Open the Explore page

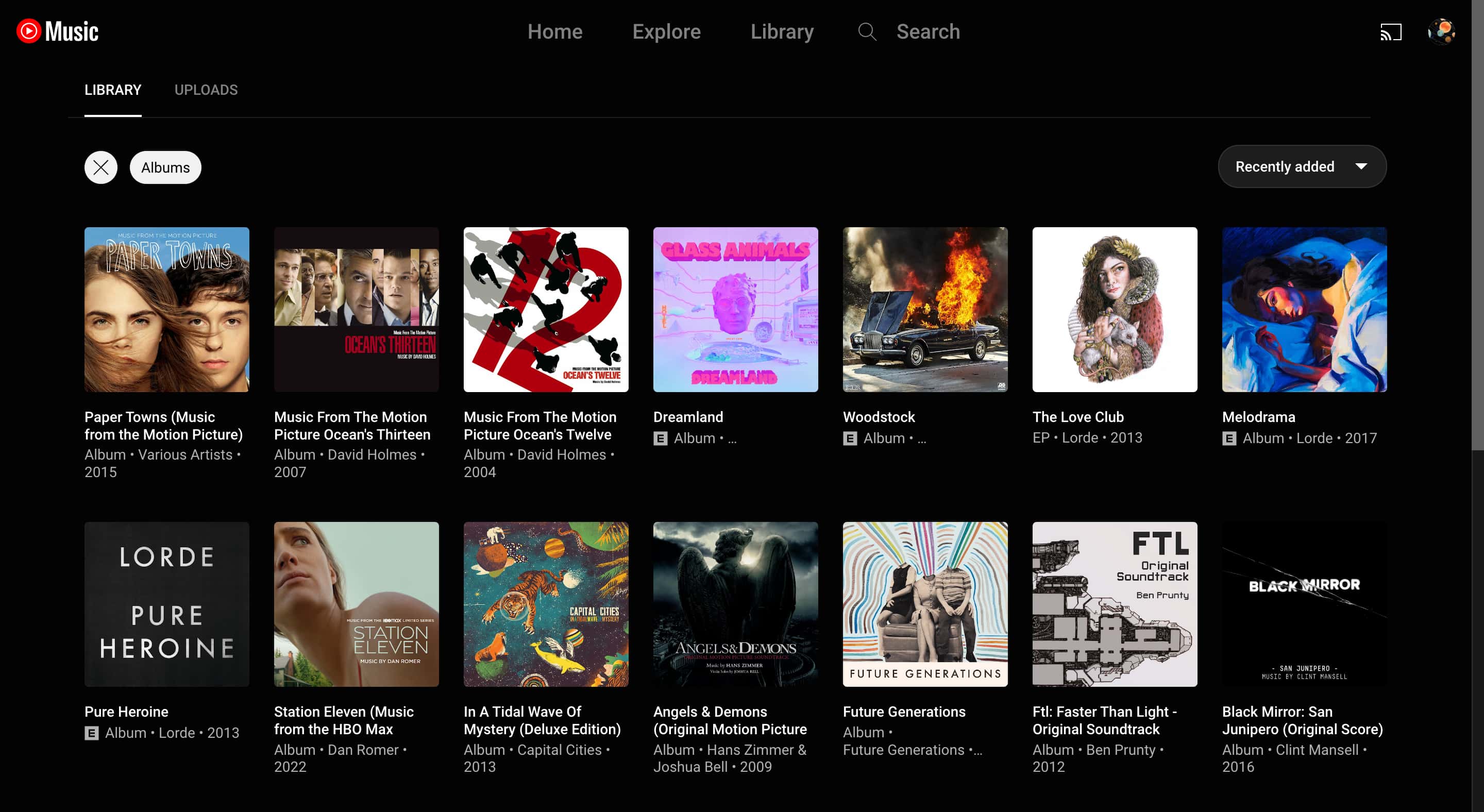666,31
